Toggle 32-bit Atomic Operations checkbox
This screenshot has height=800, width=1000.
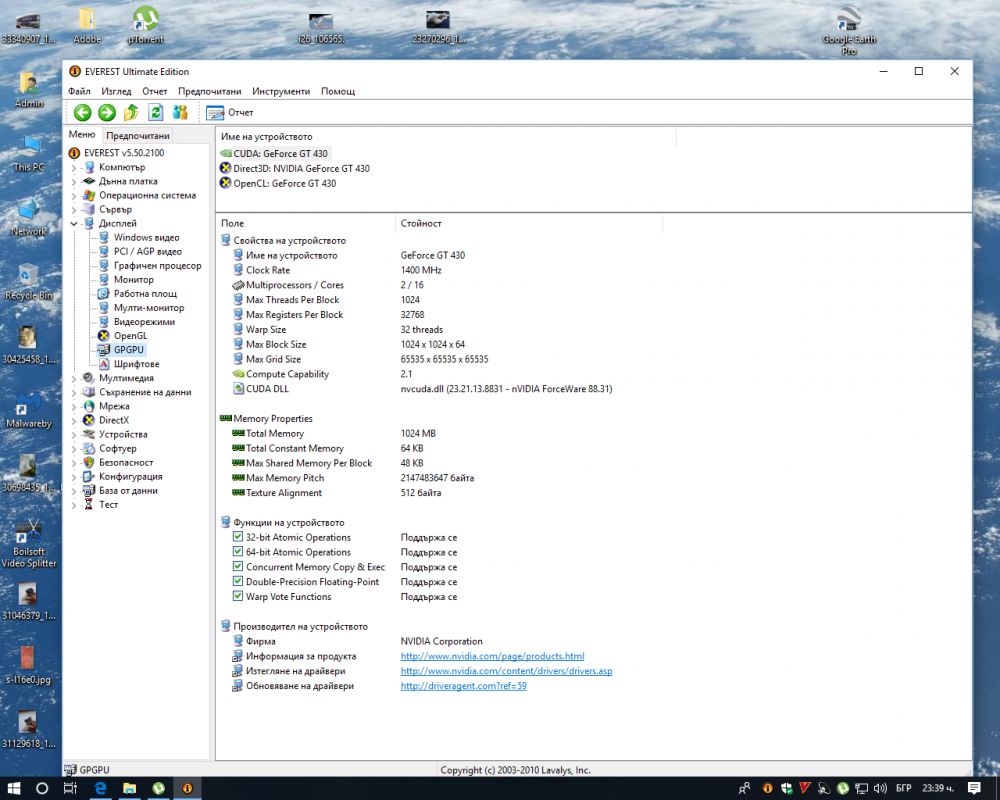point(238,537)
